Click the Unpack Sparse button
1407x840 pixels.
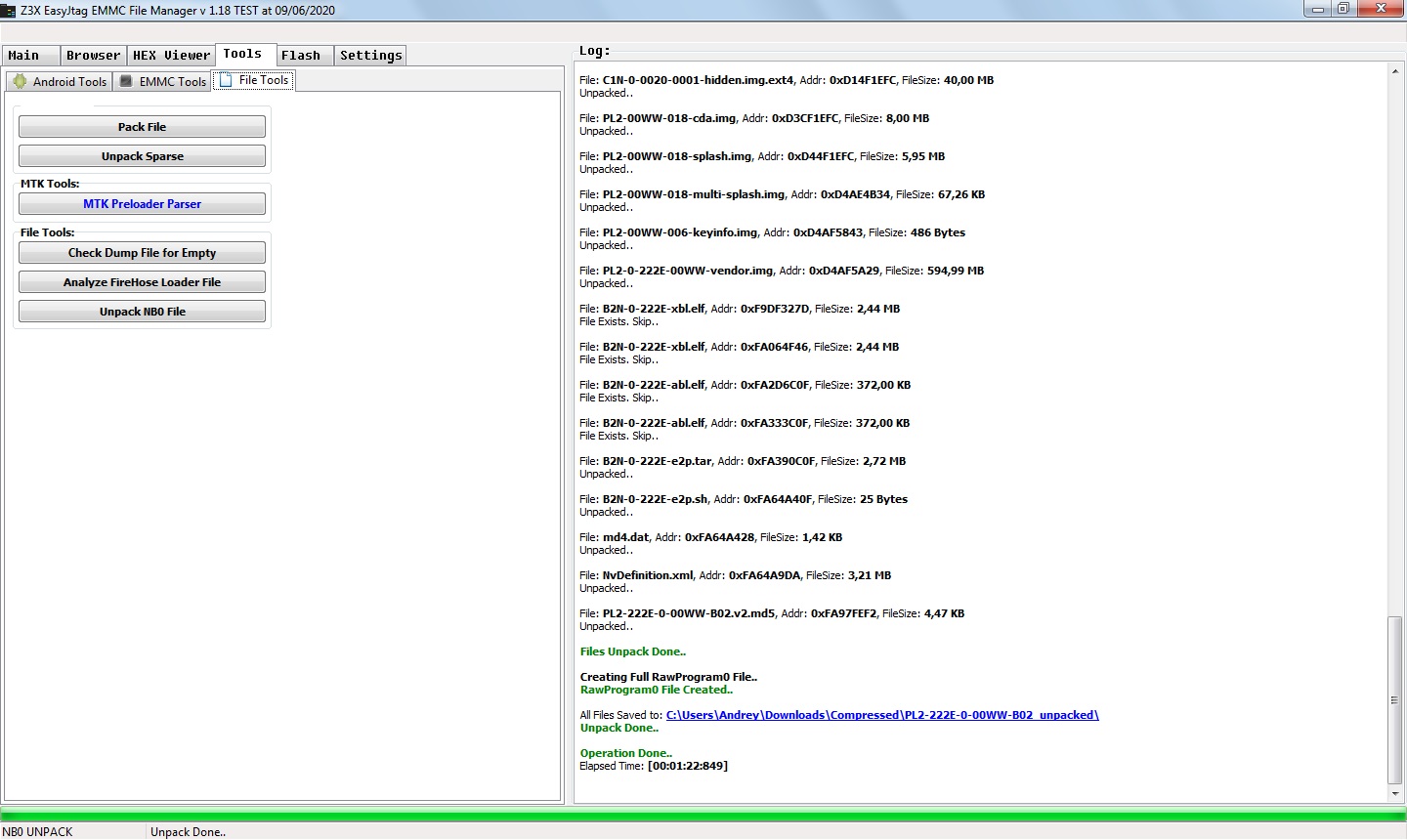(x=142, y=156)
